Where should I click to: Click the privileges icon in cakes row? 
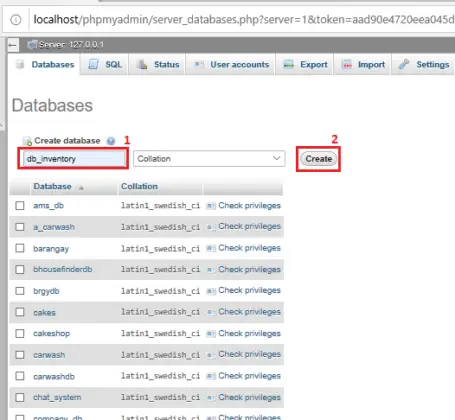(211, 312)
